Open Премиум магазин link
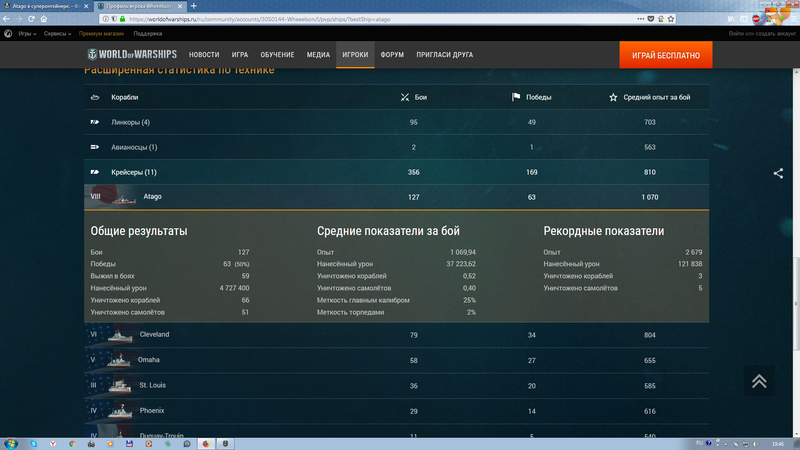Viewport: 800px width, 450px height. pyautogui.click(x=101, y=34)
